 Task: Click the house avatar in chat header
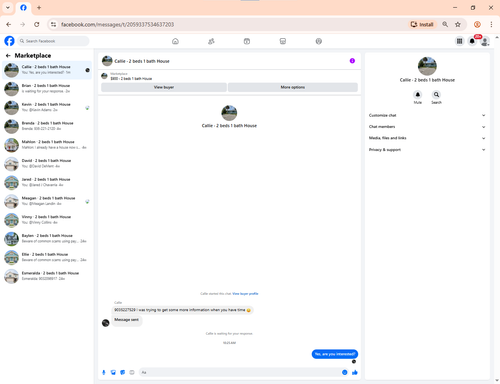tap(107, 61)
